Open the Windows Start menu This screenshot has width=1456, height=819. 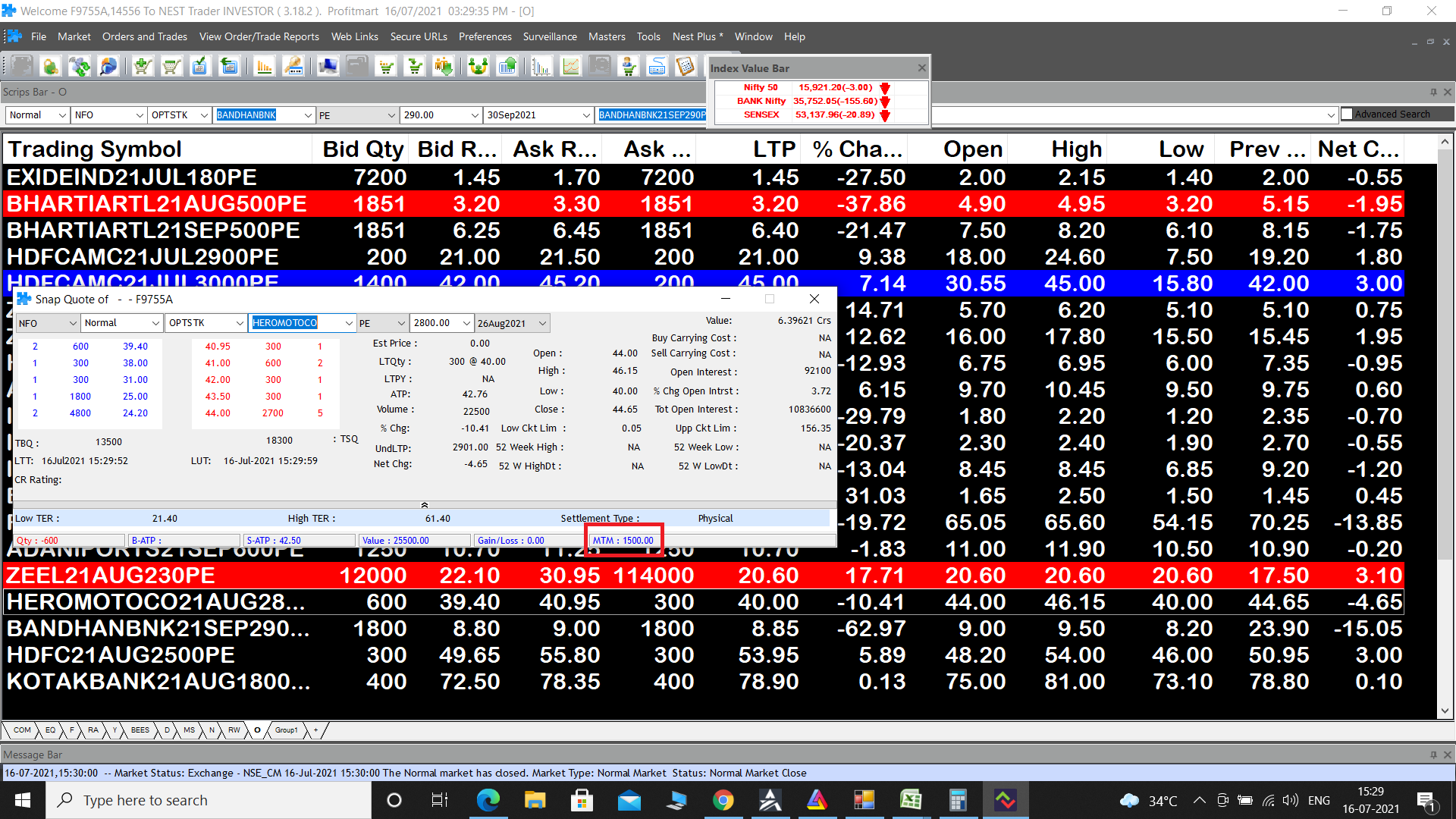pos(23,800)
